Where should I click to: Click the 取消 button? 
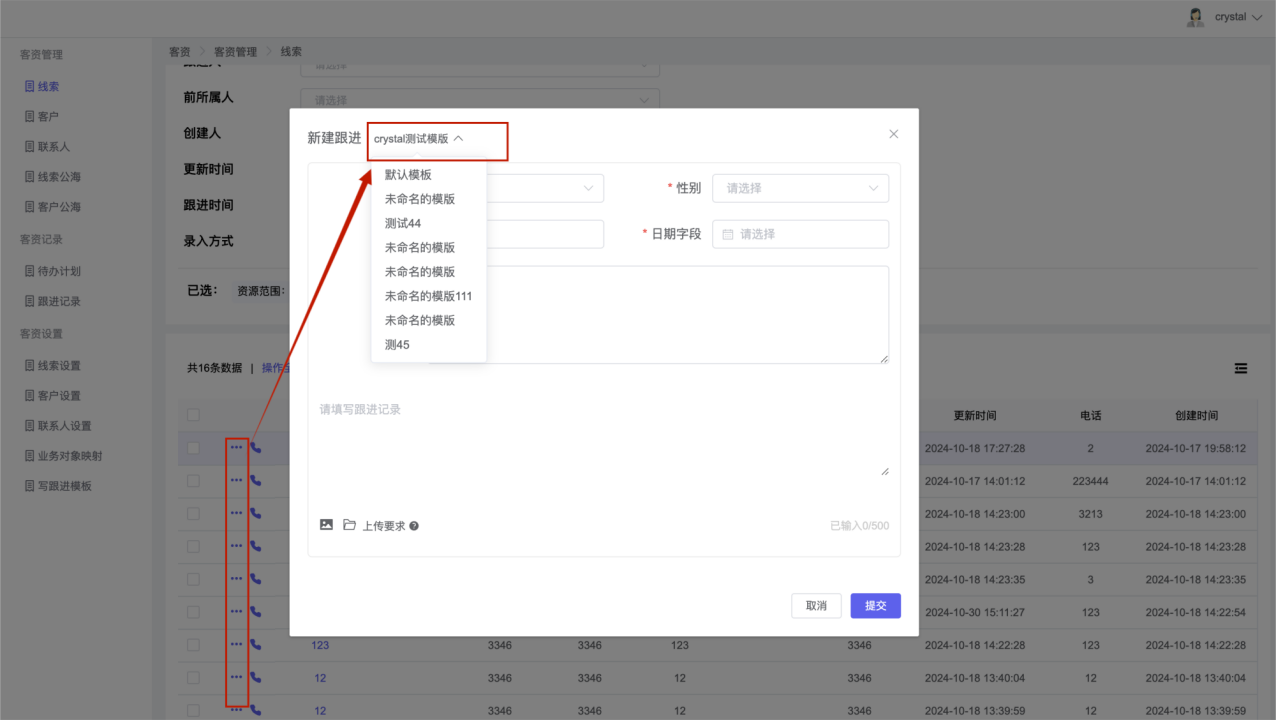[816, 605]
